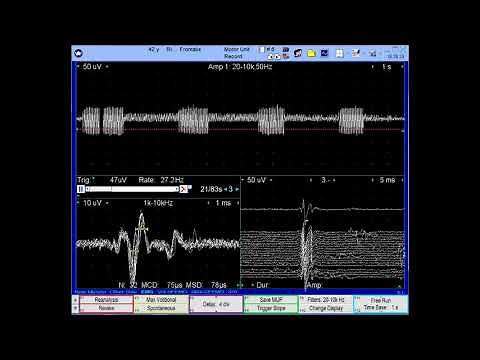Decrease the 1 s sweep time base
Viewport: 480px width, 360px height.
coord(373,67)
